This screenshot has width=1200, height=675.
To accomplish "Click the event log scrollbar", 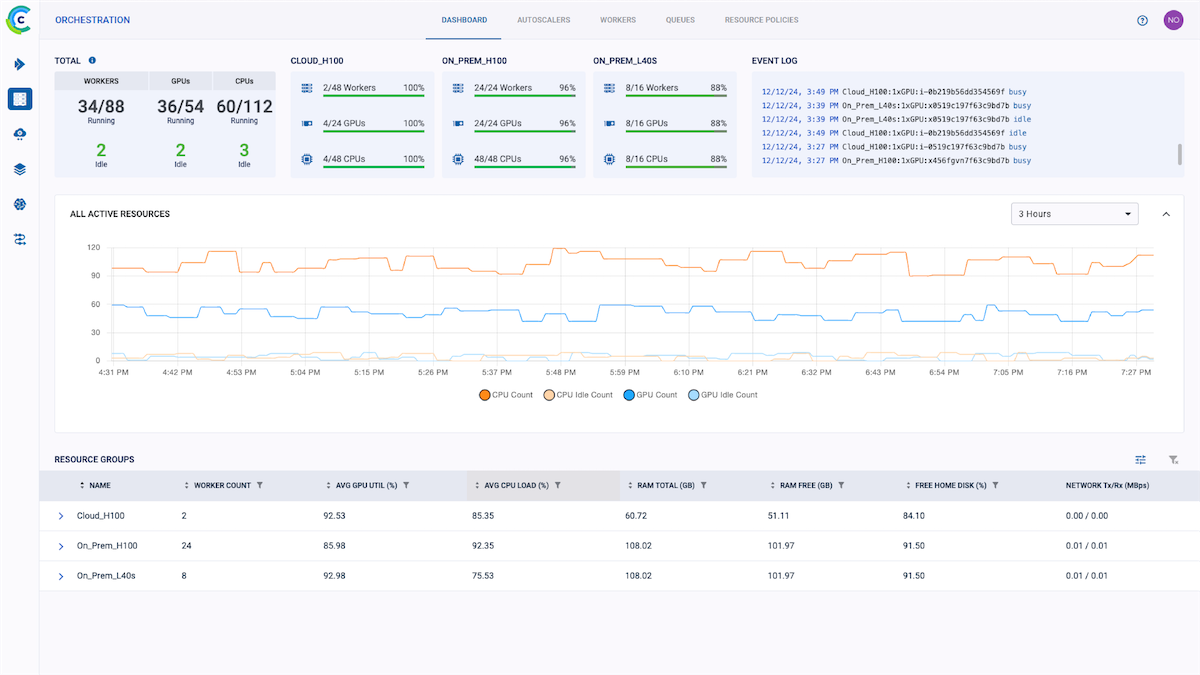I will click(x=1180, y=154).
